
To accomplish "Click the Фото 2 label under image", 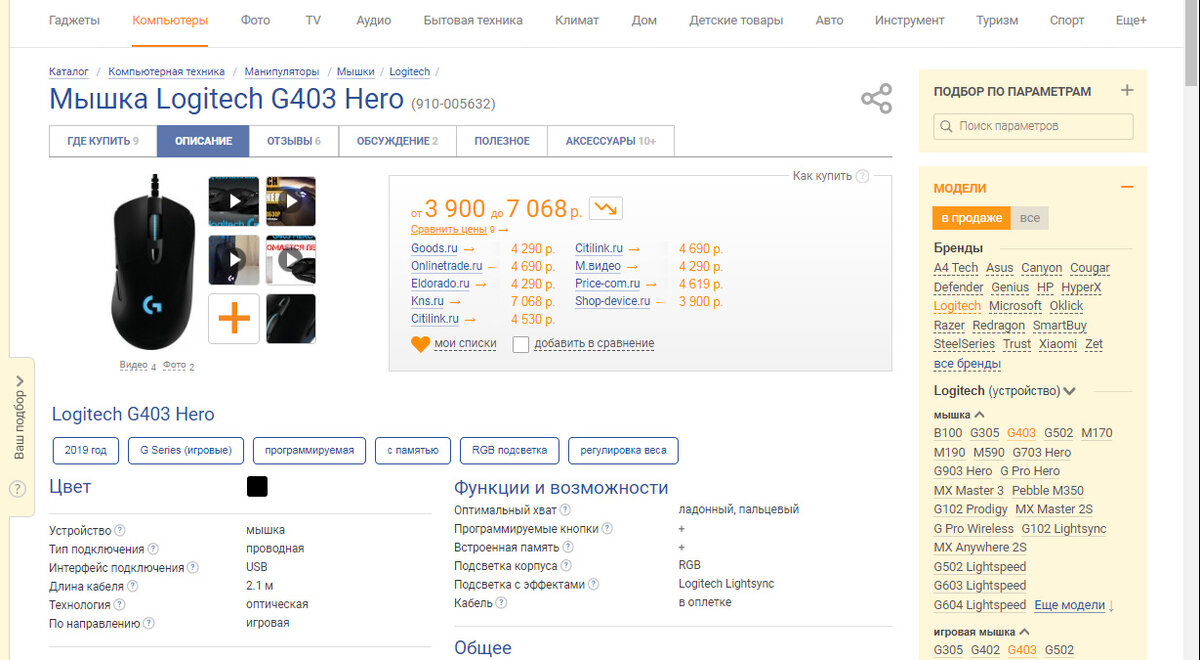I will pos(178,366).
